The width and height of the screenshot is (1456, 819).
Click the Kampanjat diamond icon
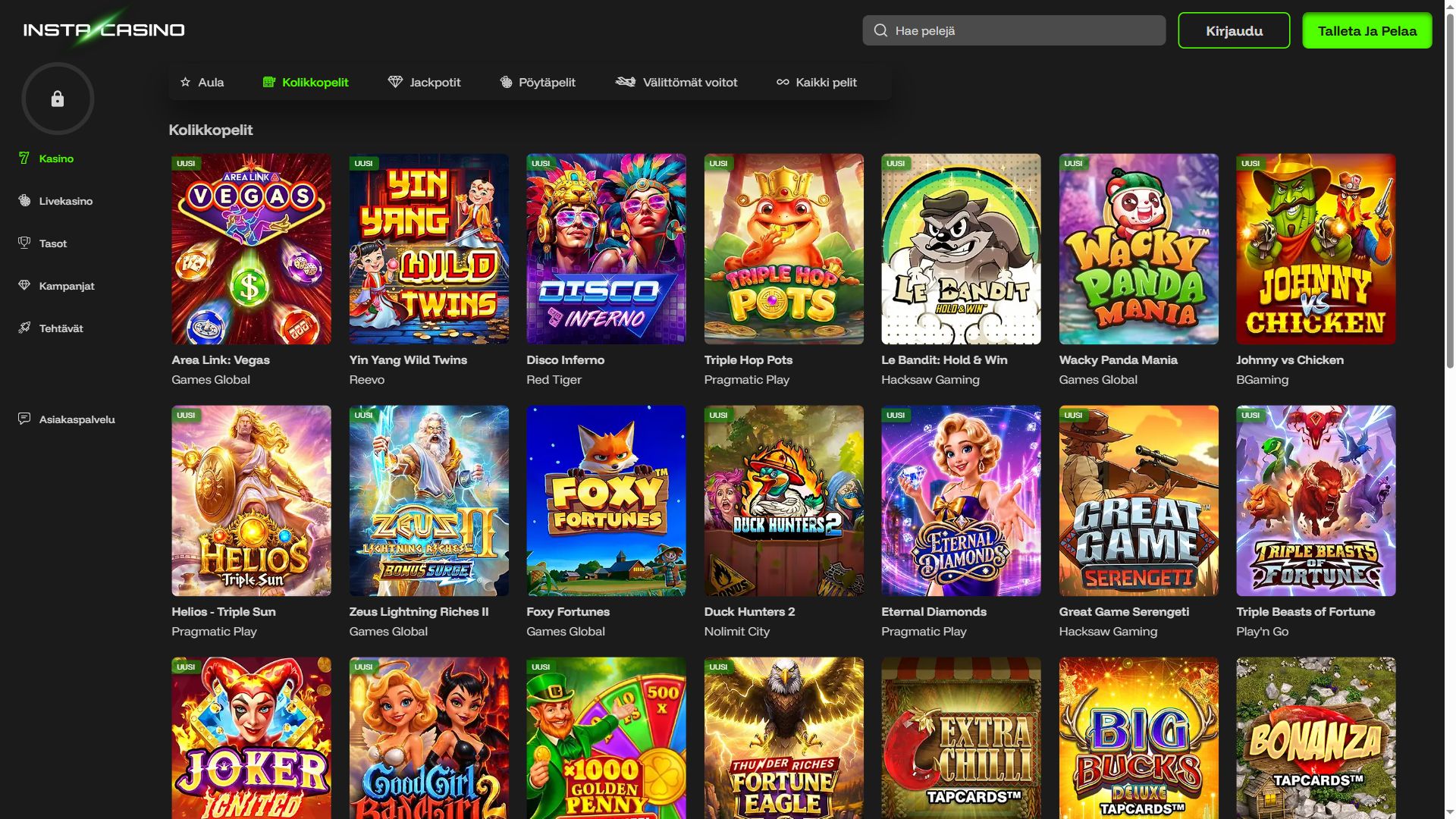24,285
